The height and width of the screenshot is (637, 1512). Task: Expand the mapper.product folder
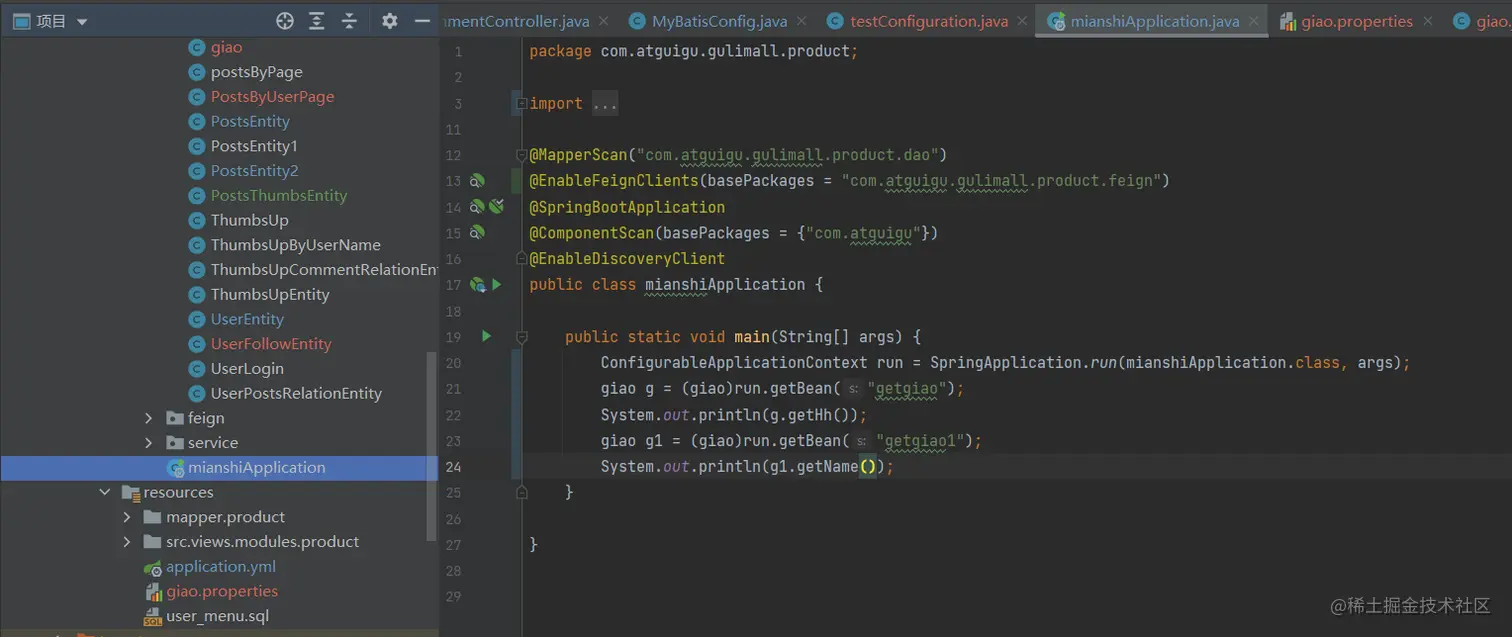pos(127,517)
